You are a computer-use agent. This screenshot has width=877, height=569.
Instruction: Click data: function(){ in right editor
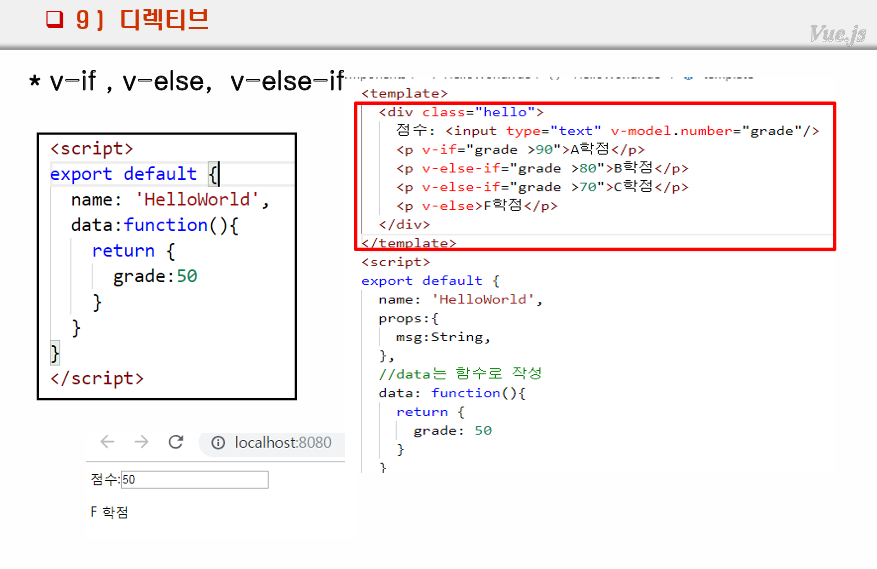(x=452, y=393)
